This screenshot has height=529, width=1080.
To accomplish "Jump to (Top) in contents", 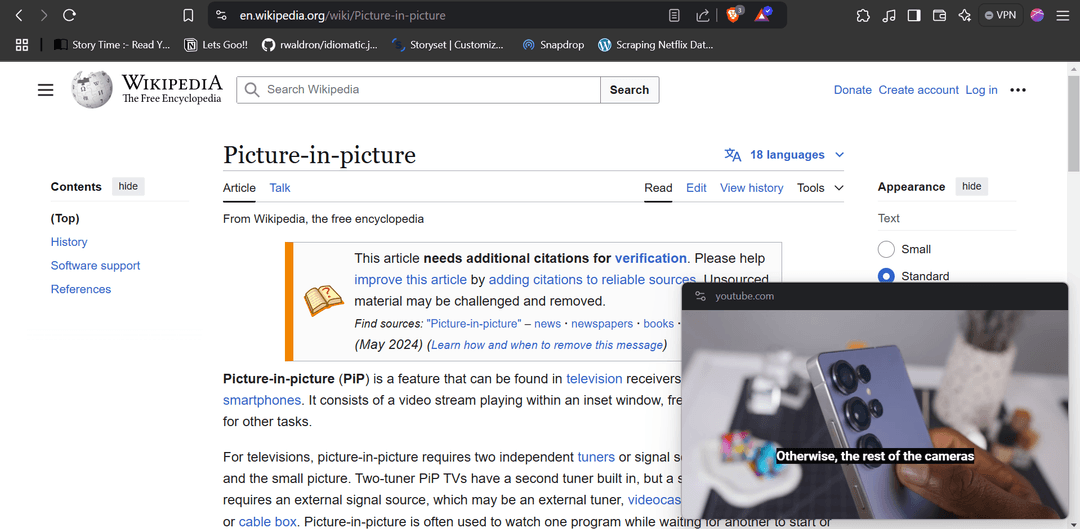I will [65, 218].
